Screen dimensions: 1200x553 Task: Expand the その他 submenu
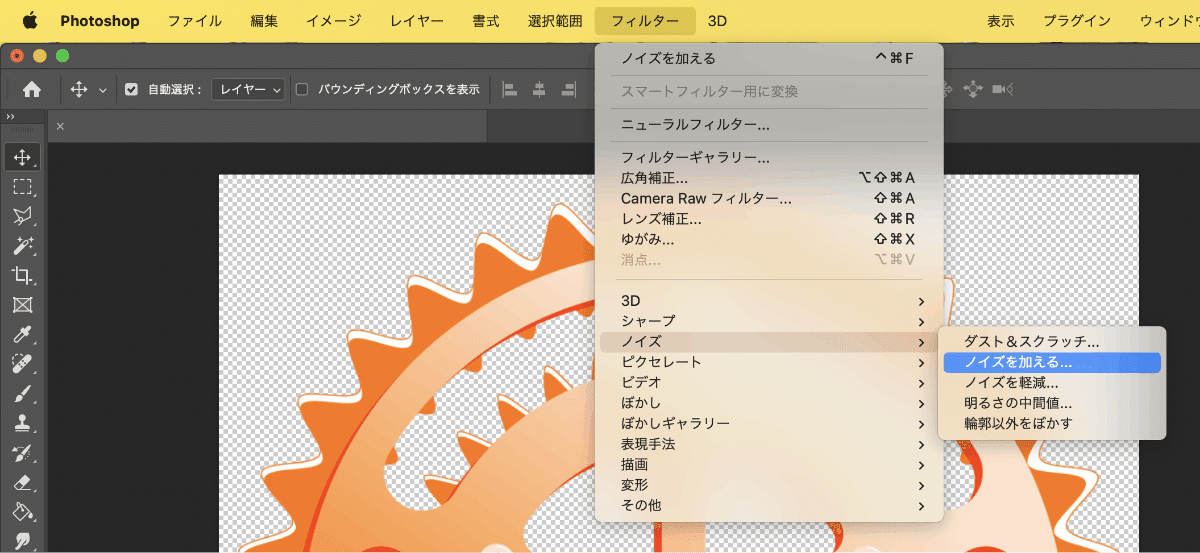[769, 505]
